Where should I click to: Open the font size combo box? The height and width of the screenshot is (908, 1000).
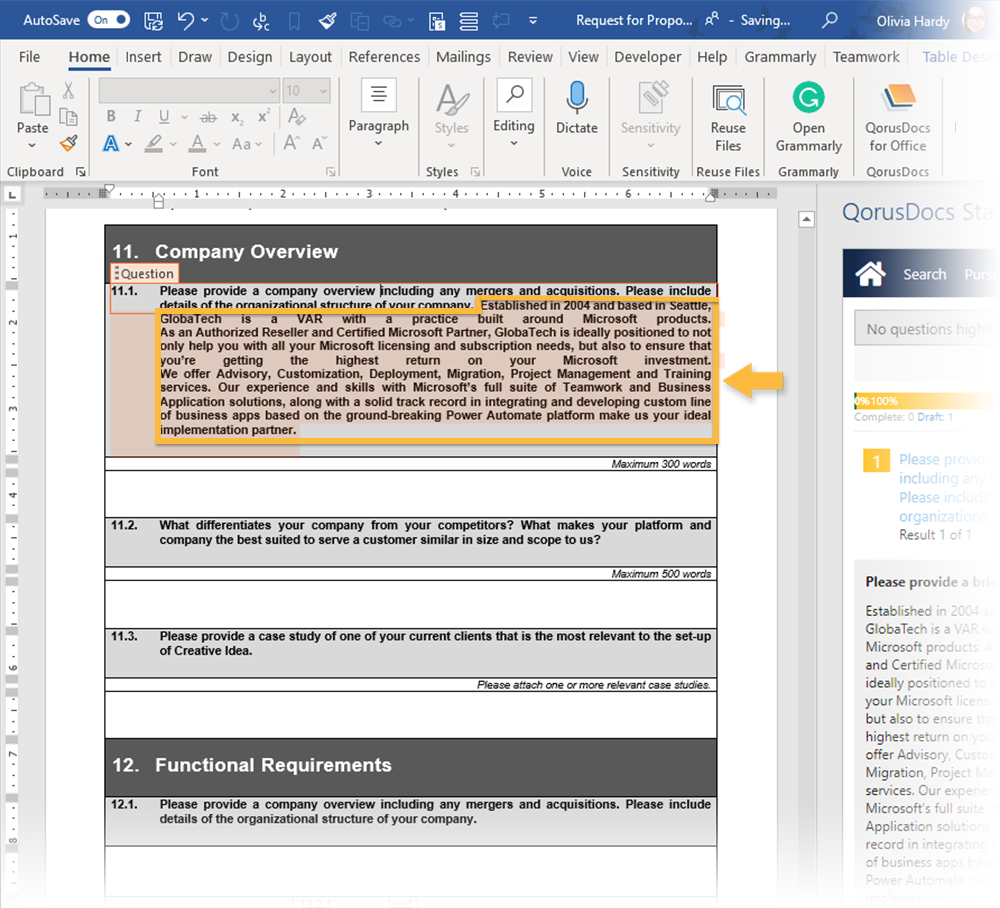(307, 91)
